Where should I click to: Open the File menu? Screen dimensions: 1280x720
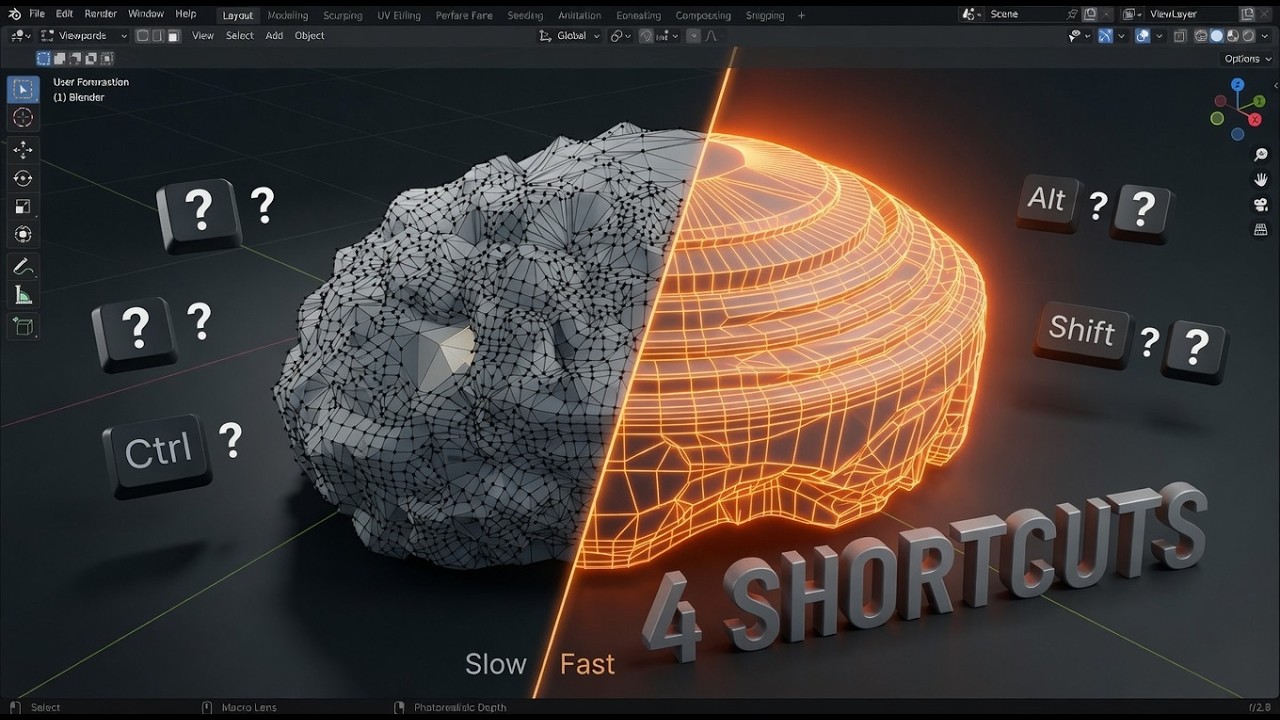point(37,14)
